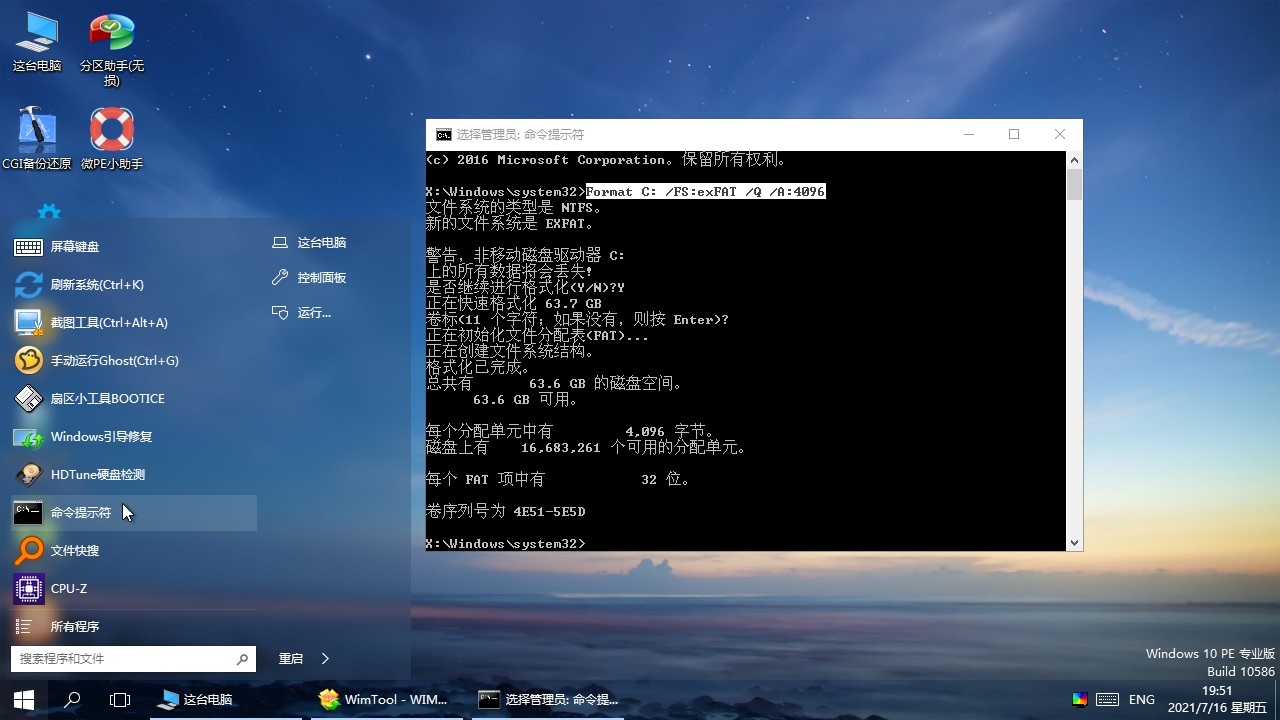Click 命令提示符 in start menu

pos(134,512)
